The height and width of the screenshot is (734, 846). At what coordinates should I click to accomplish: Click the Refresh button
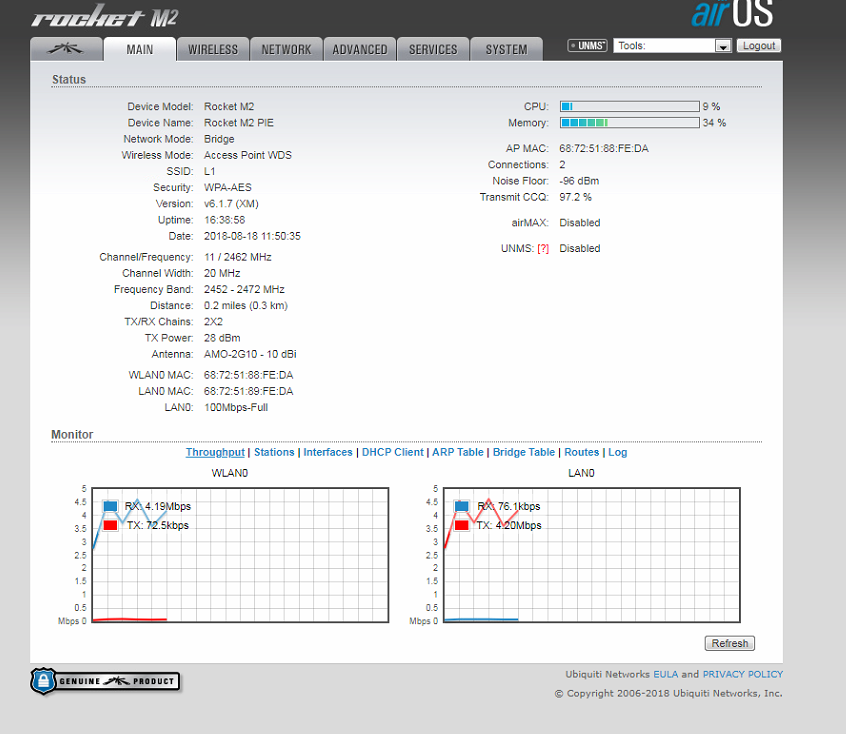729,643
